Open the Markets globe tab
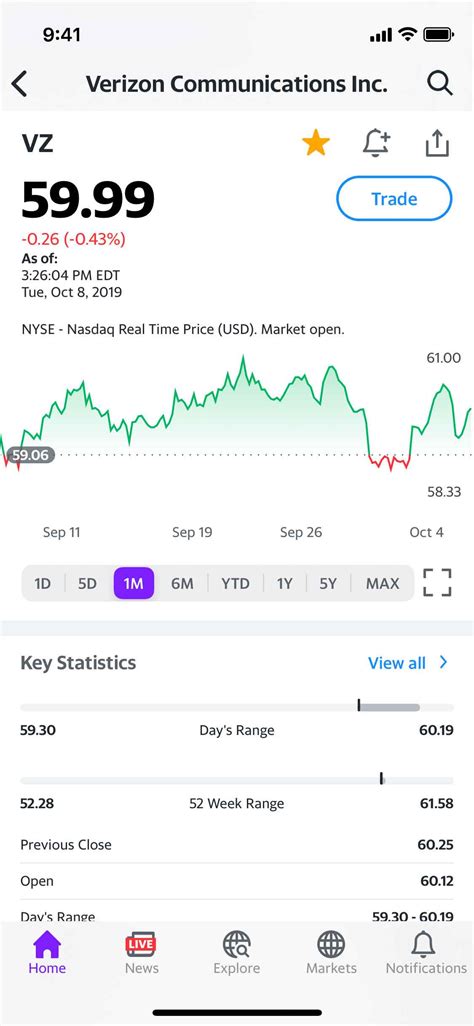Screen dimensions: 474x1026 click(331, 953)
